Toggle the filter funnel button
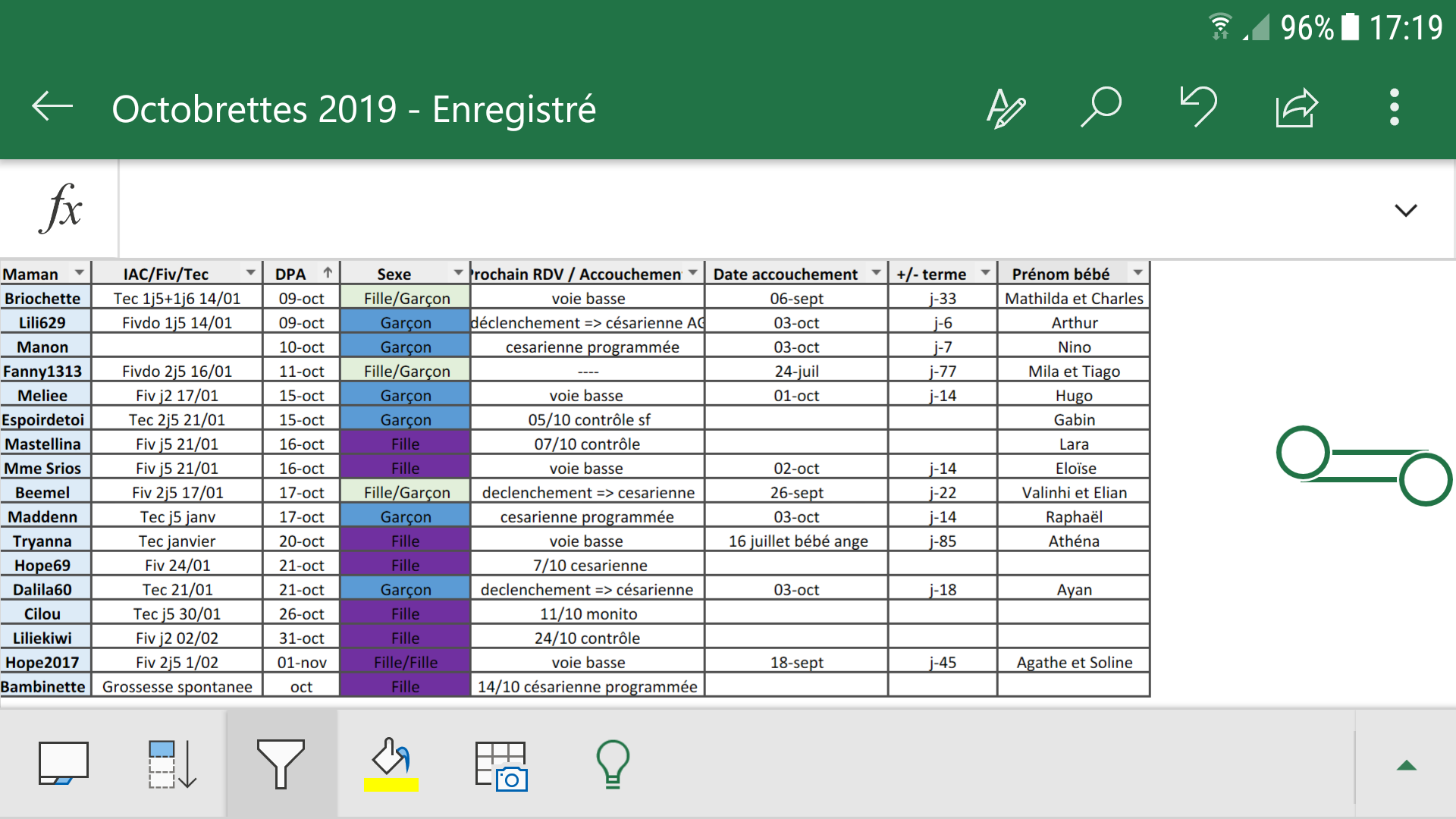 point(281,764)
